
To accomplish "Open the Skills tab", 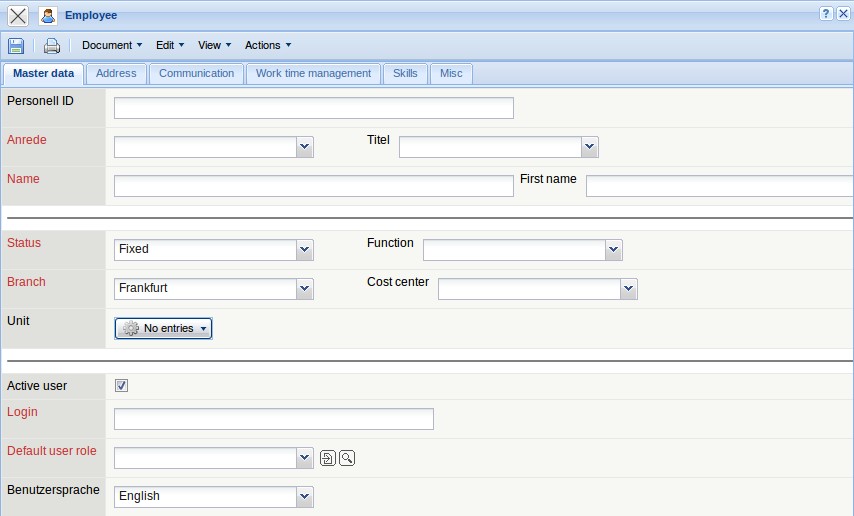I will point(405,73).
